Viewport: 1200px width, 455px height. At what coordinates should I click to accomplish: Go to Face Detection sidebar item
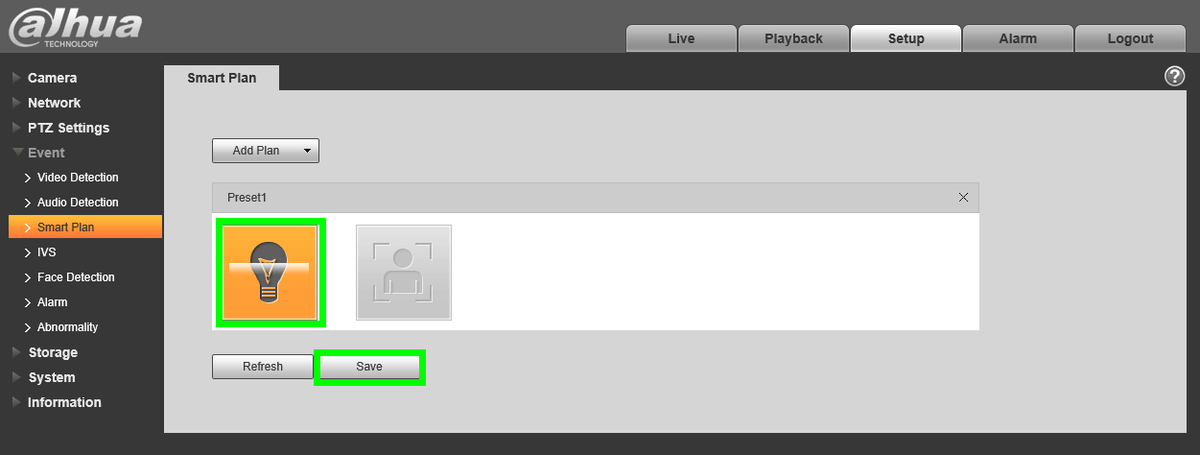(76, 278)
